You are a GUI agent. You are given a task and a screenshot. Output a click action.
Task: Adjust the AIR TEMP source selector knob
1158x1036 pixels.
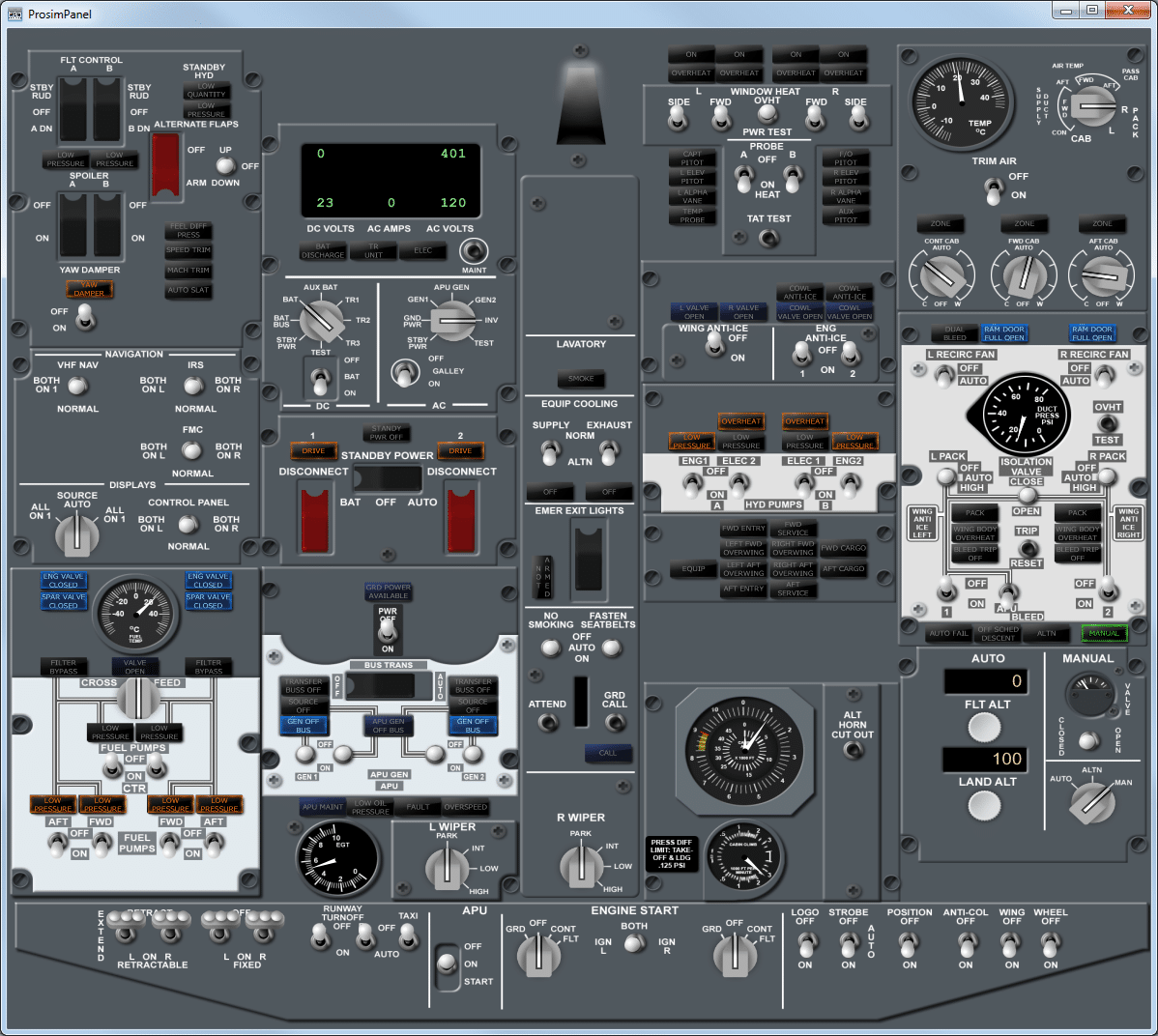[1091, 109]
